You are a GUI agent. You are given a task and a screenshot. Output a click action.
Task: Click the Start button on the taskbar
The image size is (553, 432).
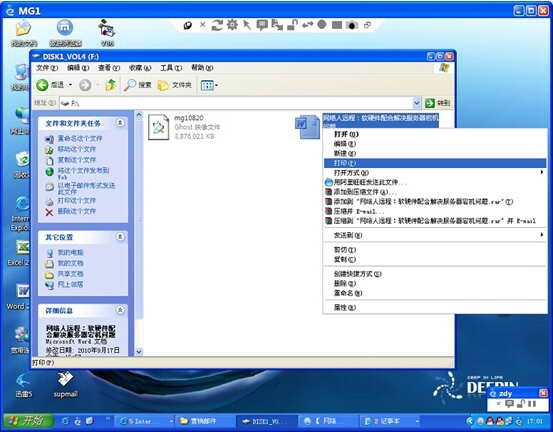(29, 421)
